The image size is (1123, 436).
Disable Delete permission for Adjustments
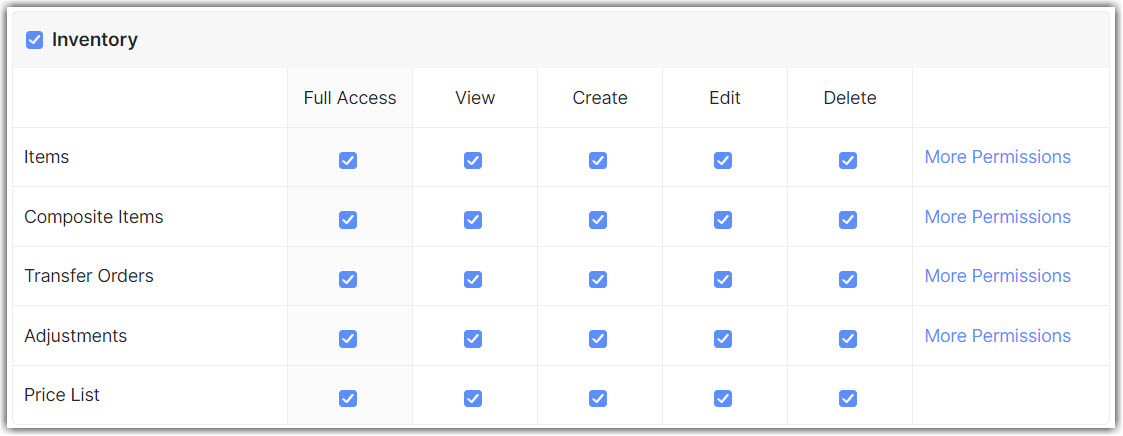point(848,339)
